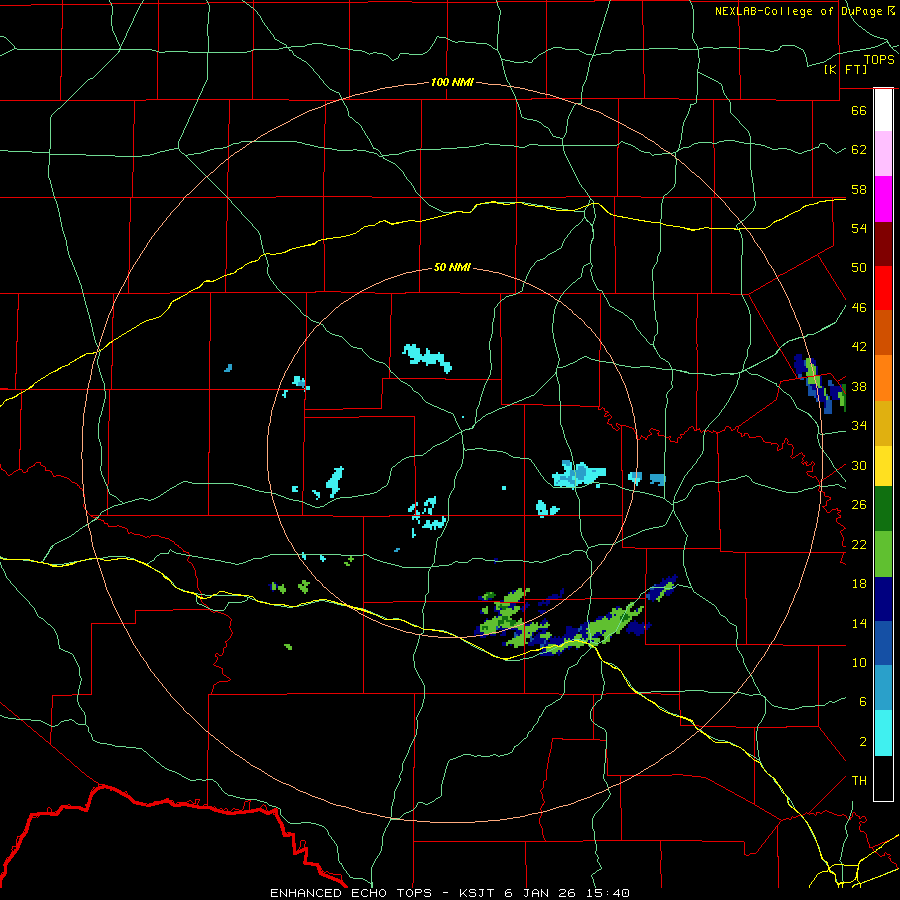
Task: Click the [K FT] units label
Action: coord(845,69)
